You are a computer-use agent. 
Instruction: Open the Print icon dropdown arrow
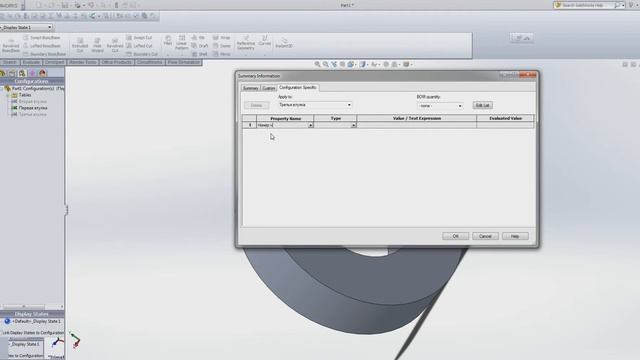pos(84,5)
